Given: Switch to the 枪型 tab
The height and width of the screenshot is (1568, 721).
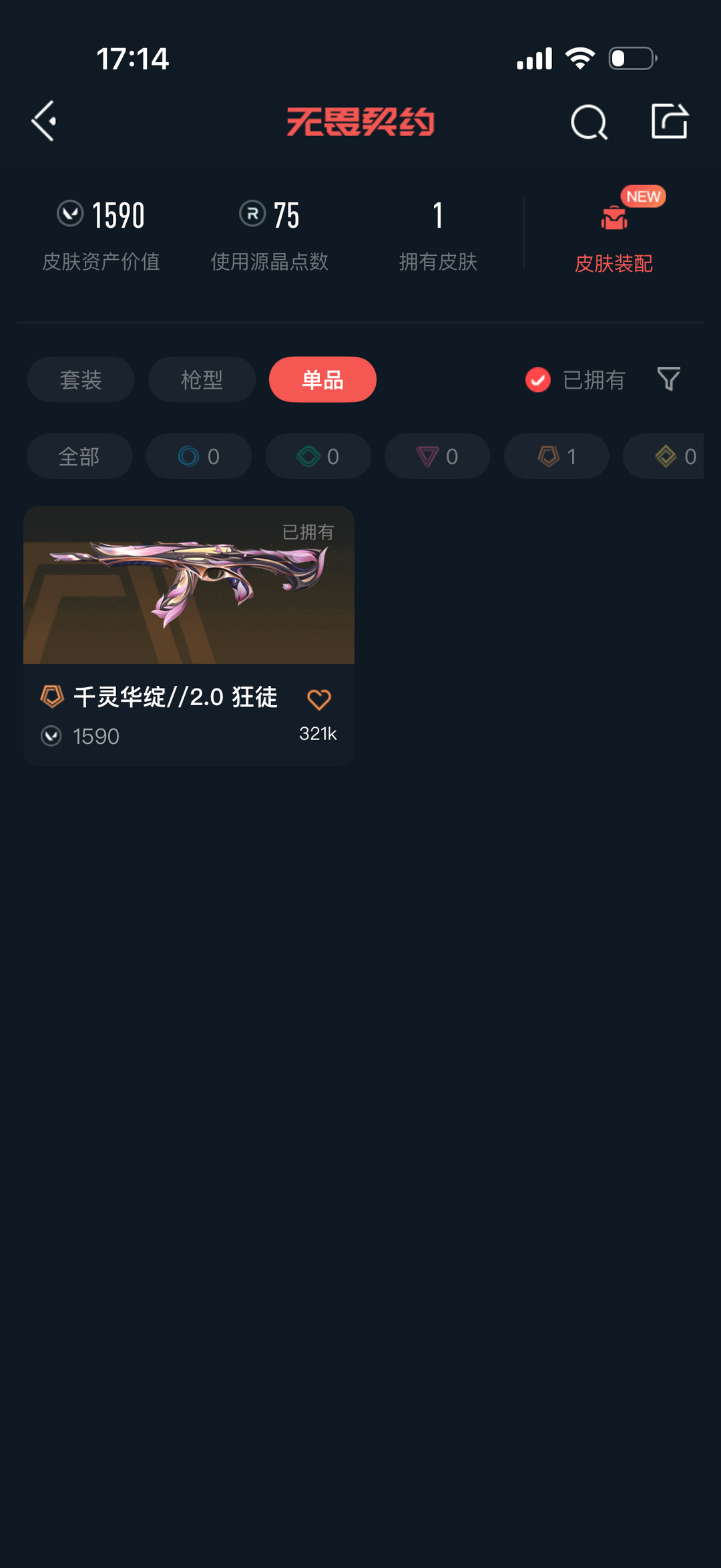Looking at the screenshot, I should click(202, 379).
